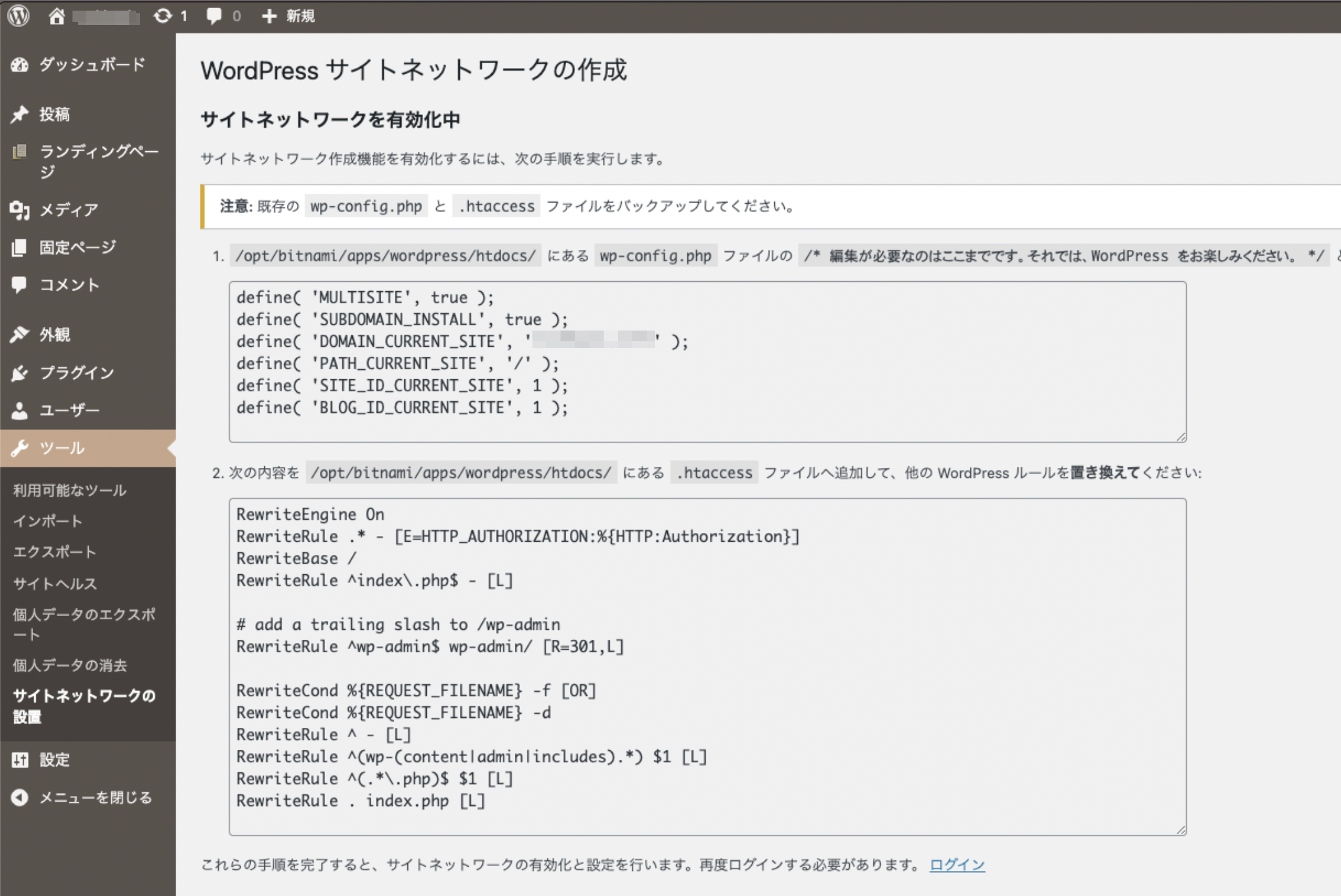The image size is (1341, 896).
Task: Click the collapse-menu arrow icon
Action: 19,798
